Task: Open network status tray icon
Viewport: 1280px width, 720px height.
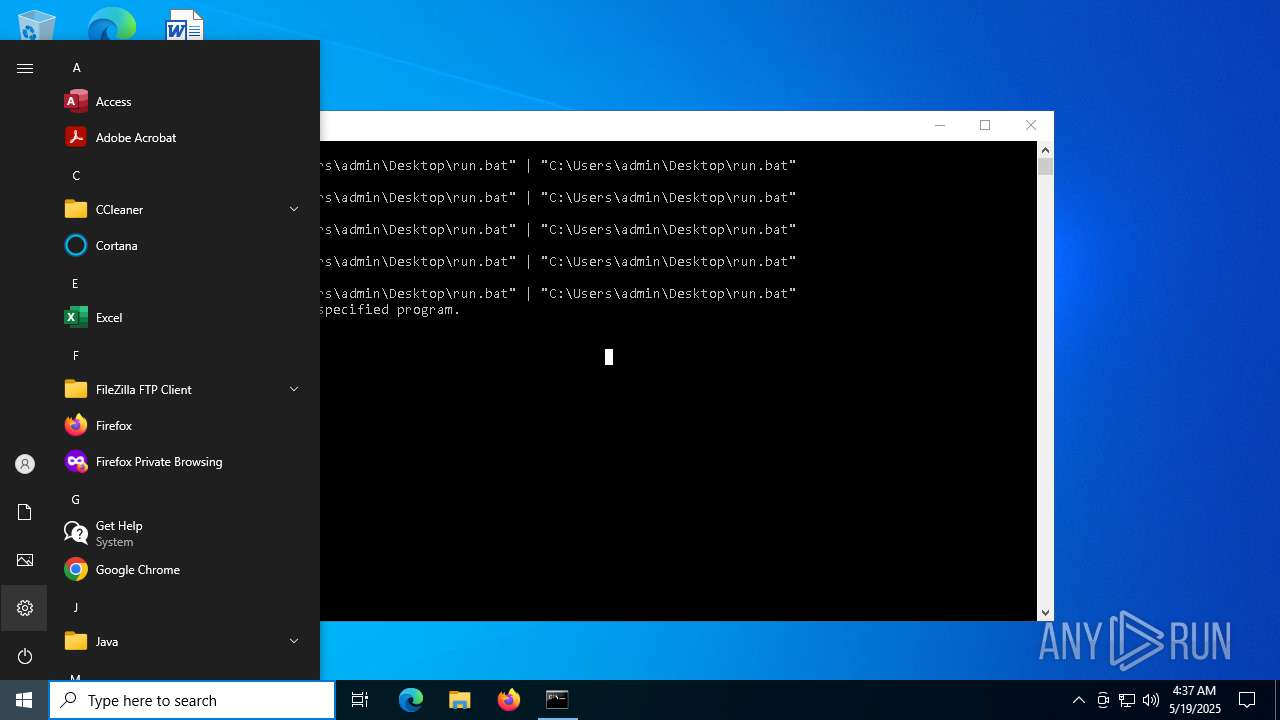Action: [x=1127, y=700]
